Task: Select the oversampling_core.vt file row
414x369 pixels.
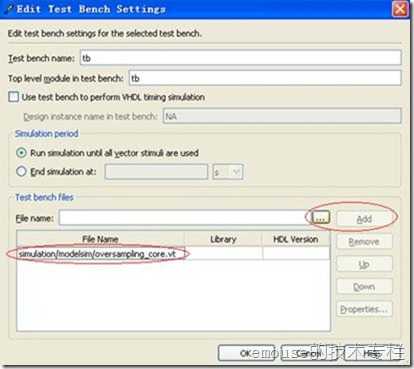Action: 173,254
